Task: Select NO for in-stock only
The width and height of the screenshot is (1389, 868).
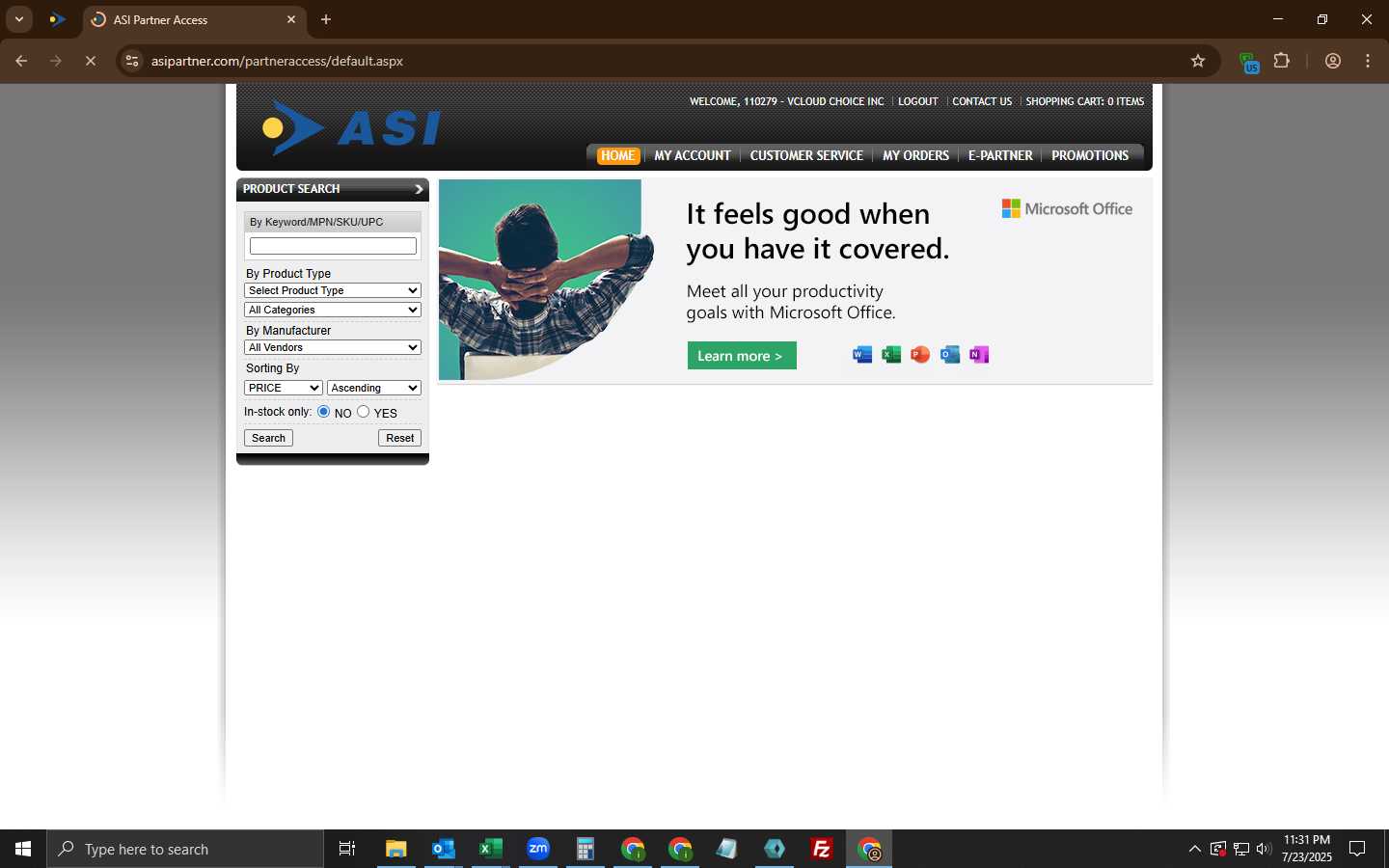Action: pyautogui.click(x=324, y=412)
